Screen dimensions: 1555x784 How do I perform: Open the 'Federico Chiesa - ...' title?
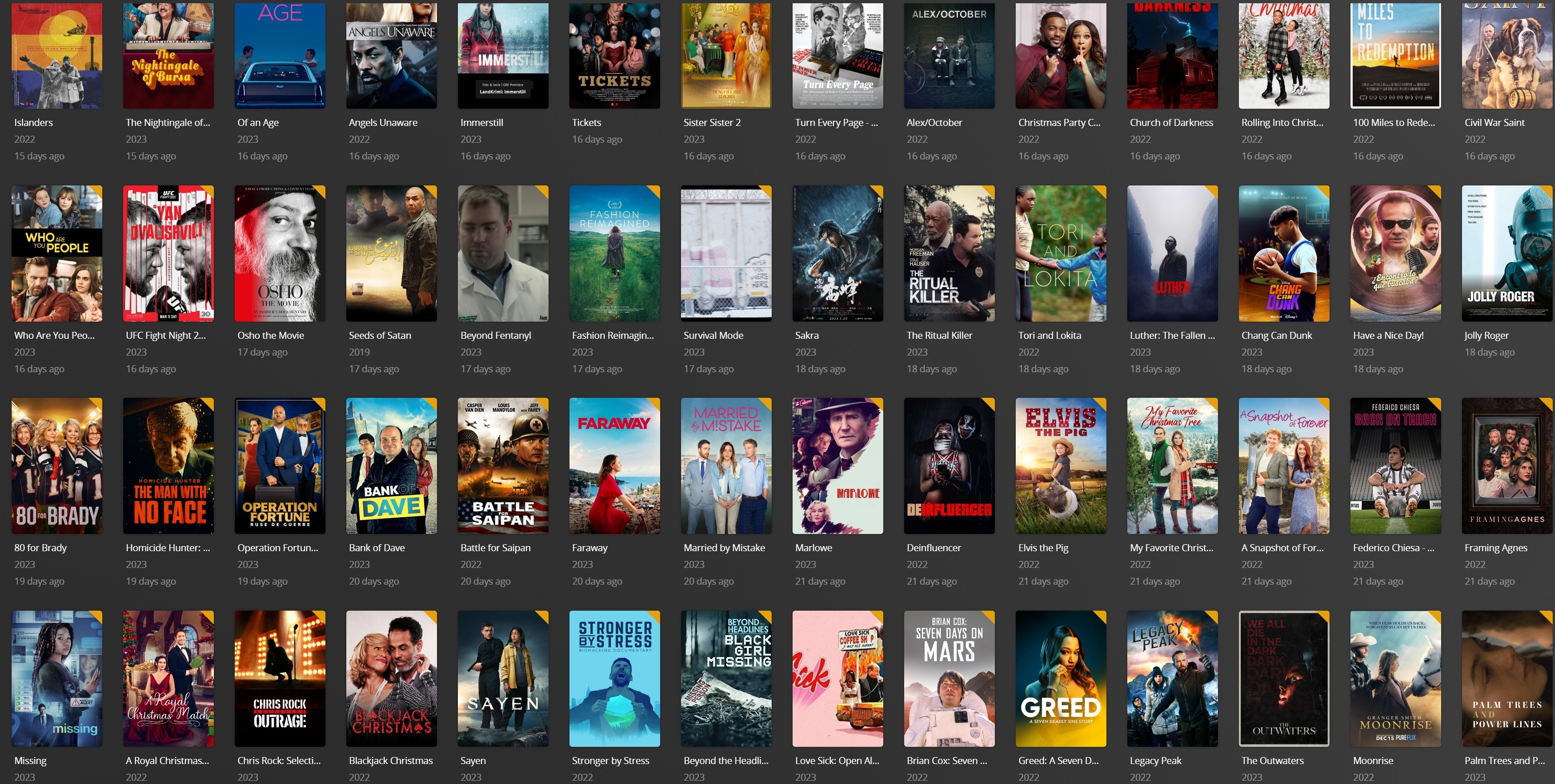pos(1393,548)
